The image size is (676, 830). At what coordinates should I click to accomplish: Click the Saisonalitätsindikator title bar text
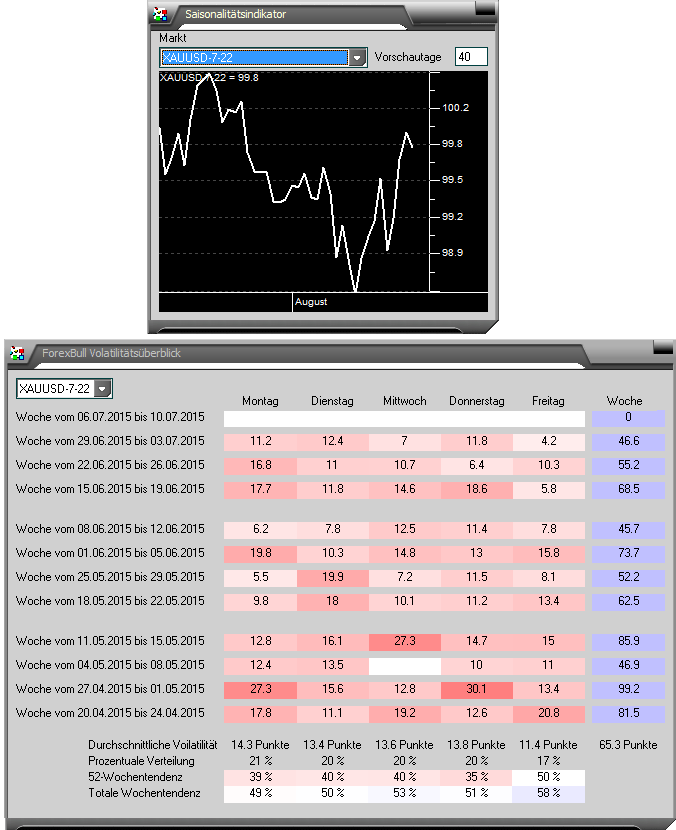(235, 15)
